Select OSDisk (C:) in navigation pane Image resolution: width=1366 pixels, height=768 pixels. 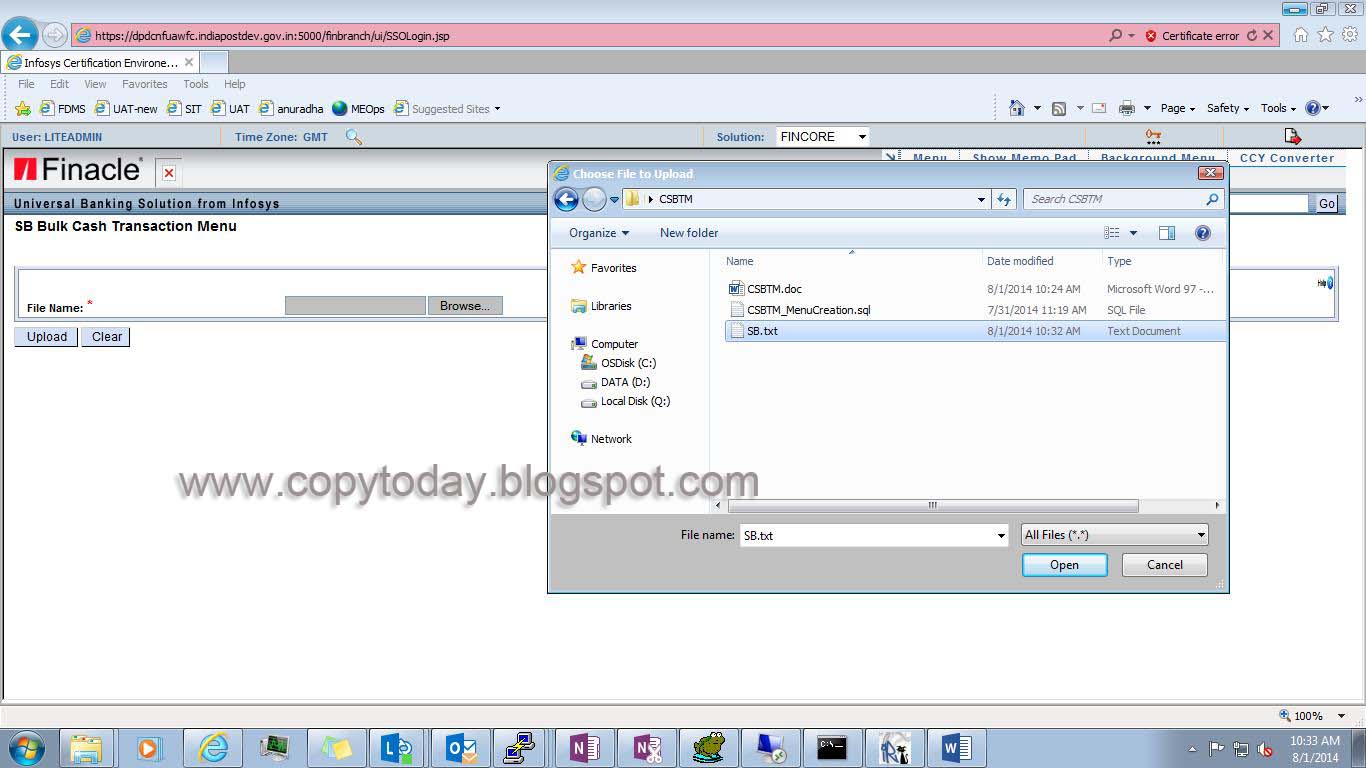pyautogui.click(x=628, y=363)
